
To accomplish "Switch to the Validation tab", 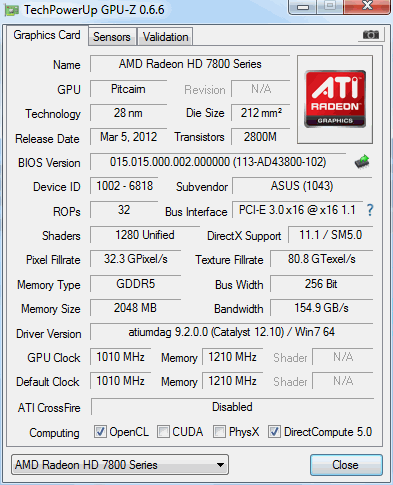I will (x=165, y=37).
